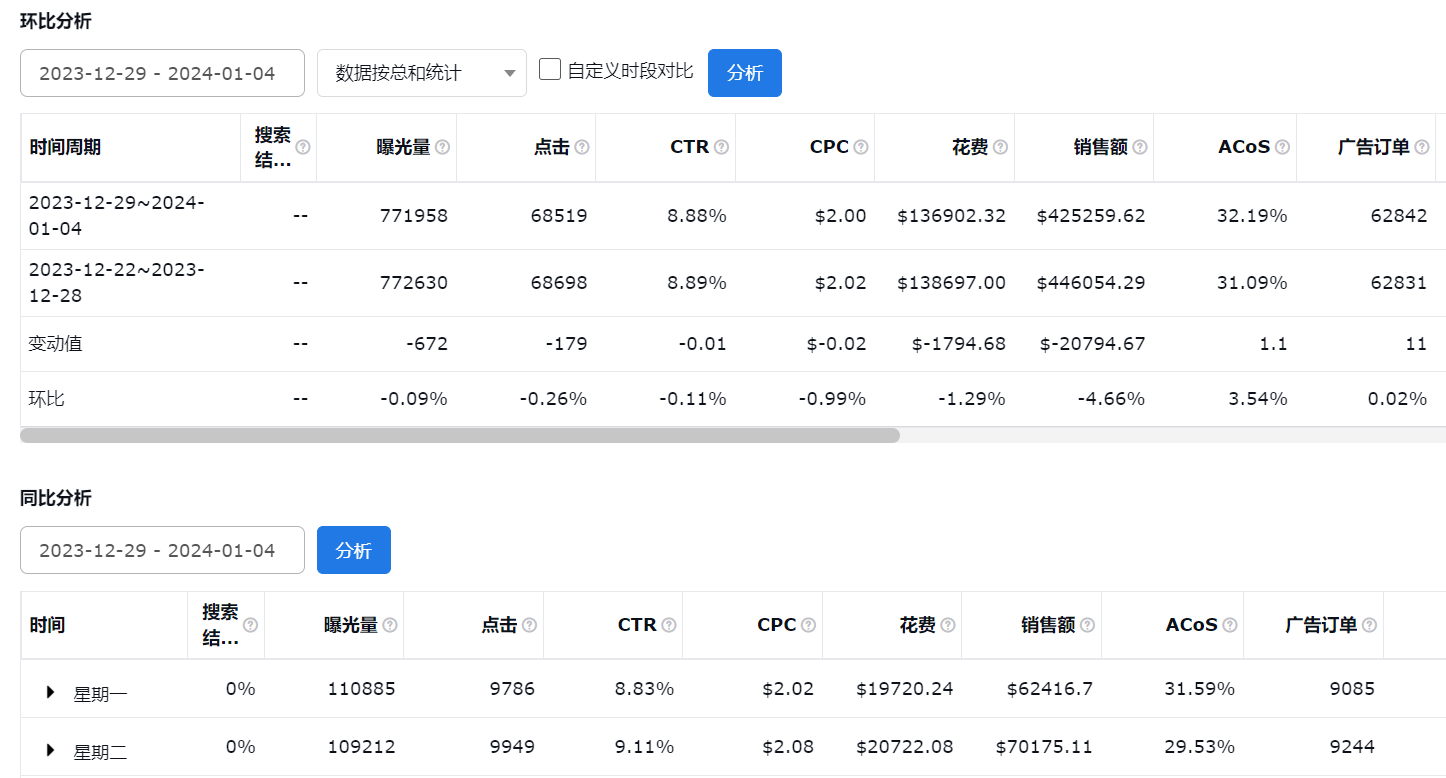
Task: Click ad orders value 62842
Action: (x=1399, y=215)
